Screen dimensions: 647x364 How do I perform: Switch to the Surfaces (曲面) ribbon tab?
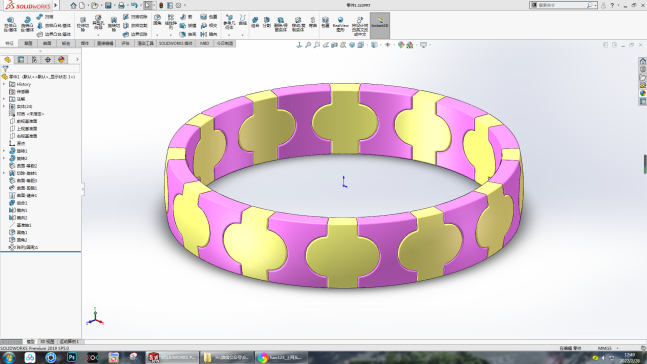(47, 43)
